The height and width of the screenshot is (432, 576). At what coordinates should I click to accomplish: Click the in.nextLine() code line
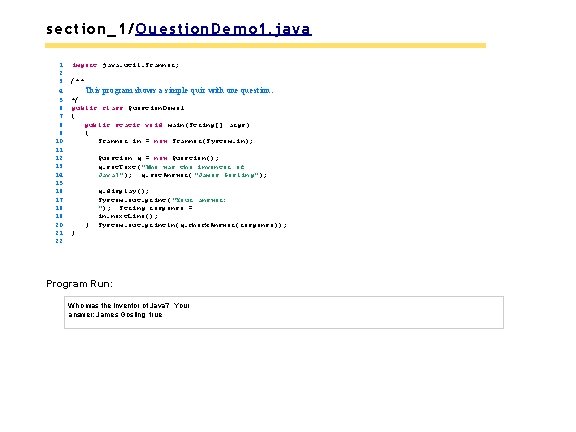[x=128, y=216]
